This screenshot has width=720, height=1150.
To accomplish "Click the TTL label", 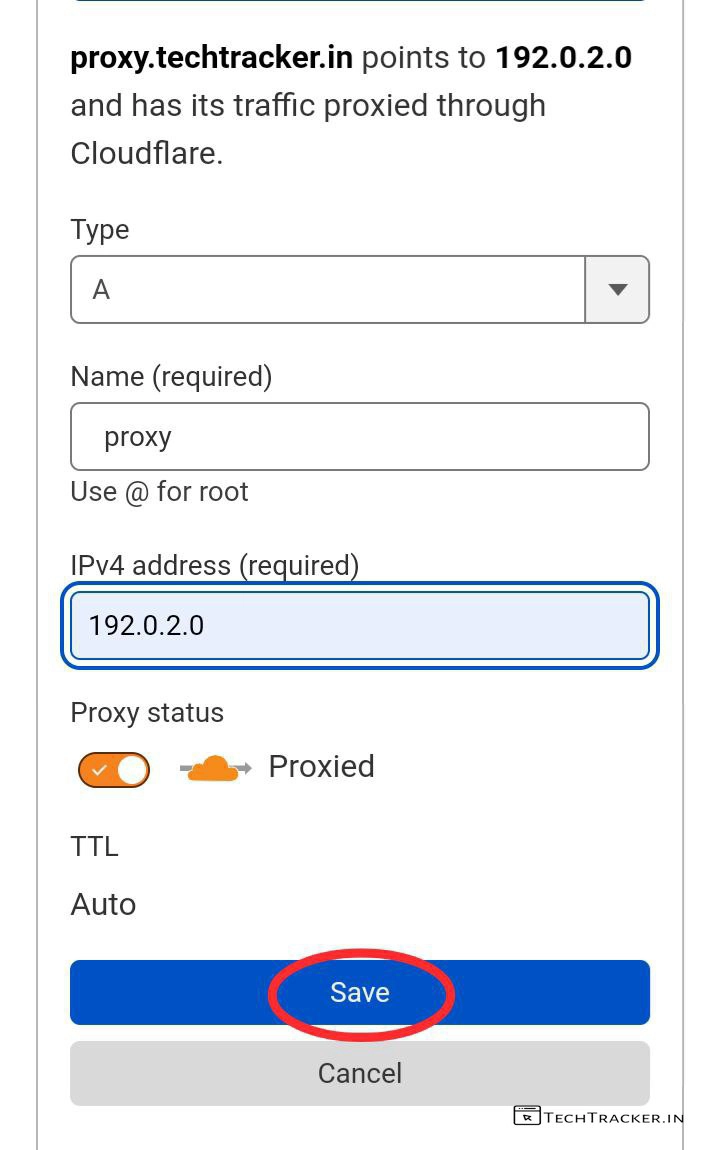I will [94, 846].
